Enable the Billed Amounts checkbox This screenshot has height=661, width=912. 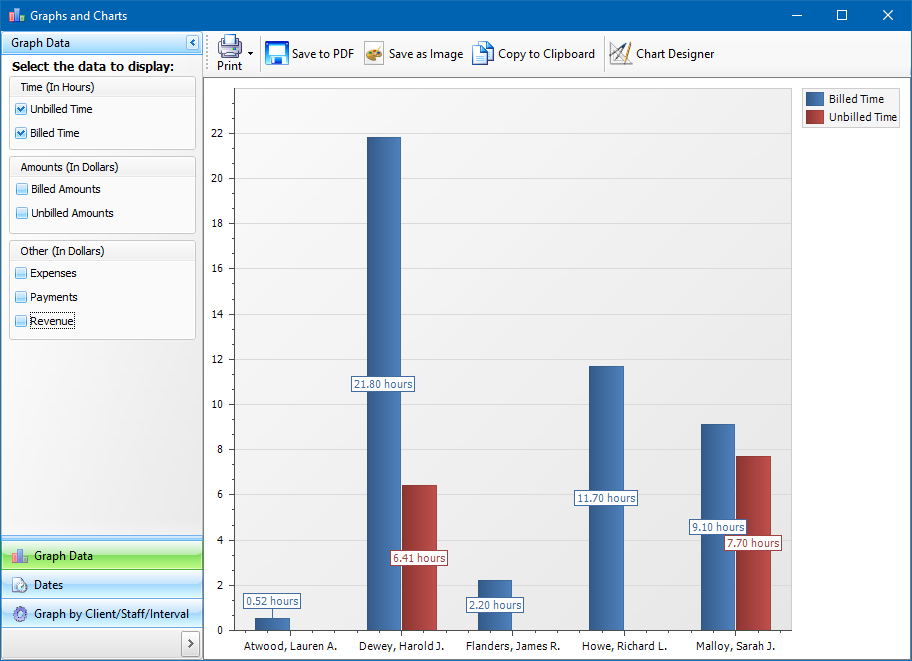point(22,189)
